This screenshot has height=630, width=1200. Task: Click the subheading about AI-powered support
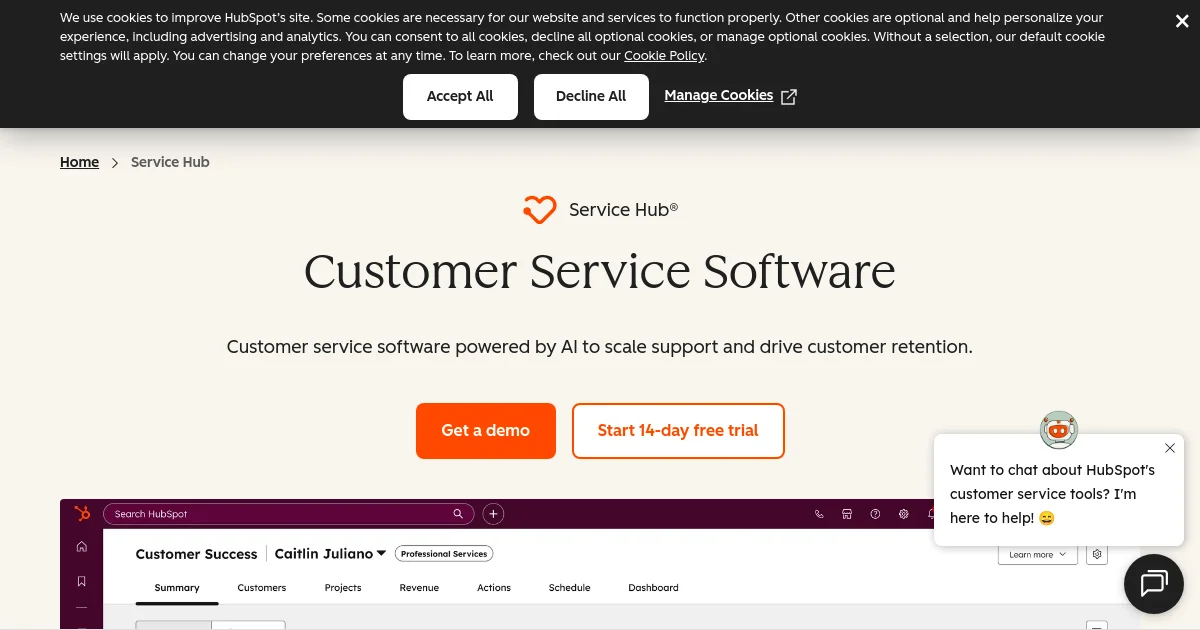(600, 347)
